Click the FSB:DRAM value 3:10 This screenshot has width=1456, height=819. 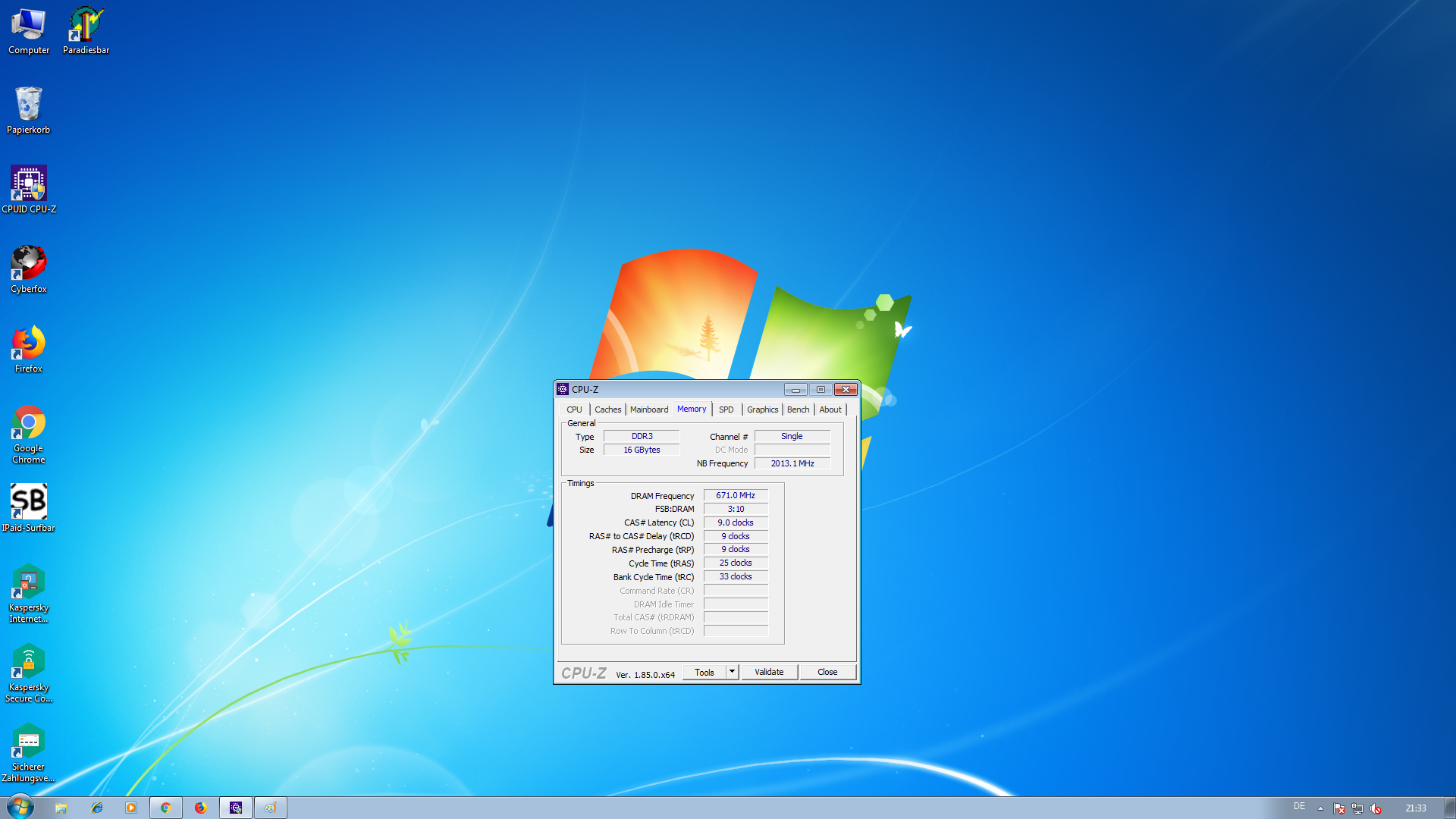click(x=736, y=509)
